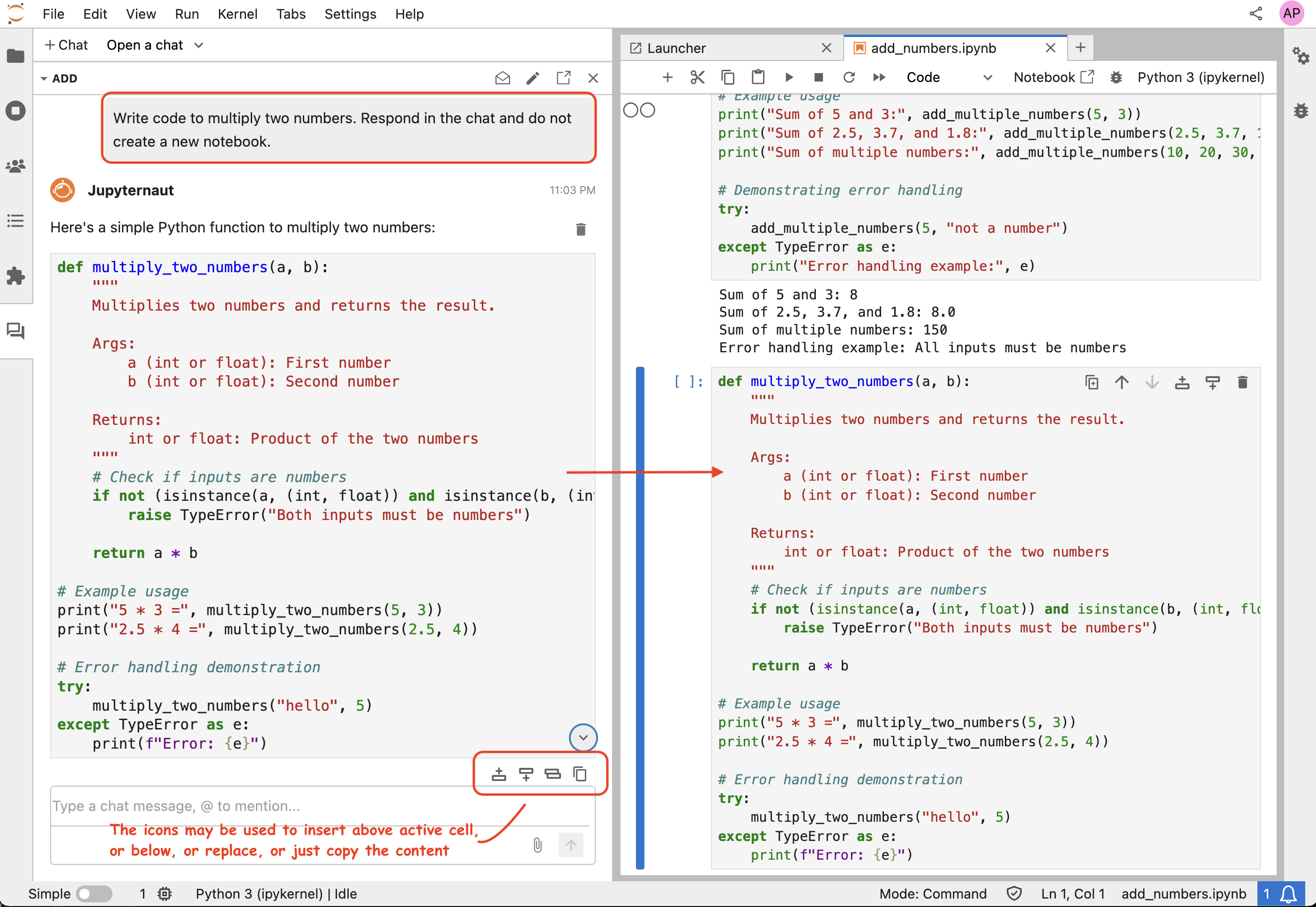The image size is (1316, 907).
Task: Enable notebook debugger bug toggle
Action: coord(1116,77)
